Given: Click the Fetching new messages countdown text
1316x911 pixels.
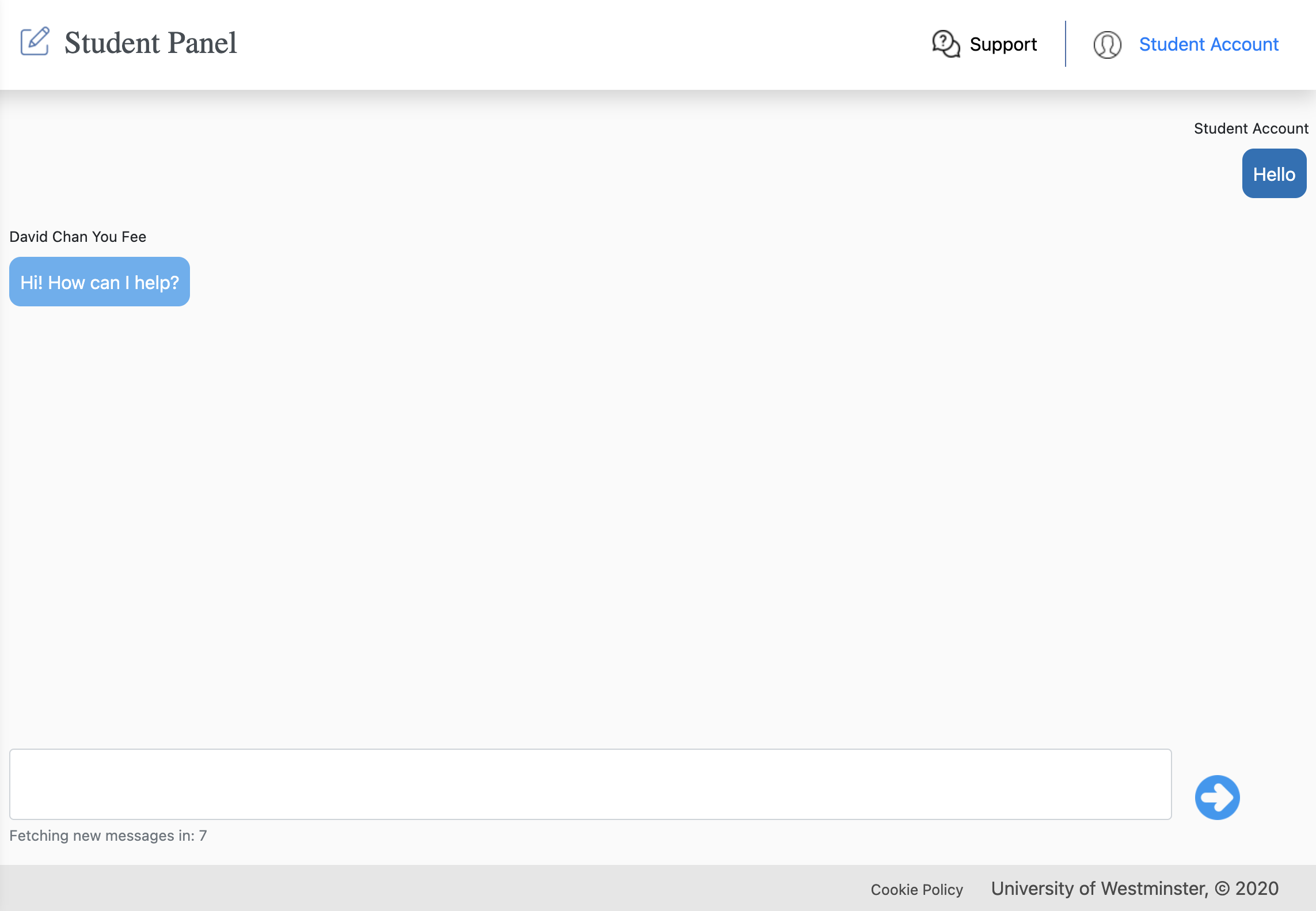Looking at the screenshot, I should pyautogui.click(x=108, y=836).
